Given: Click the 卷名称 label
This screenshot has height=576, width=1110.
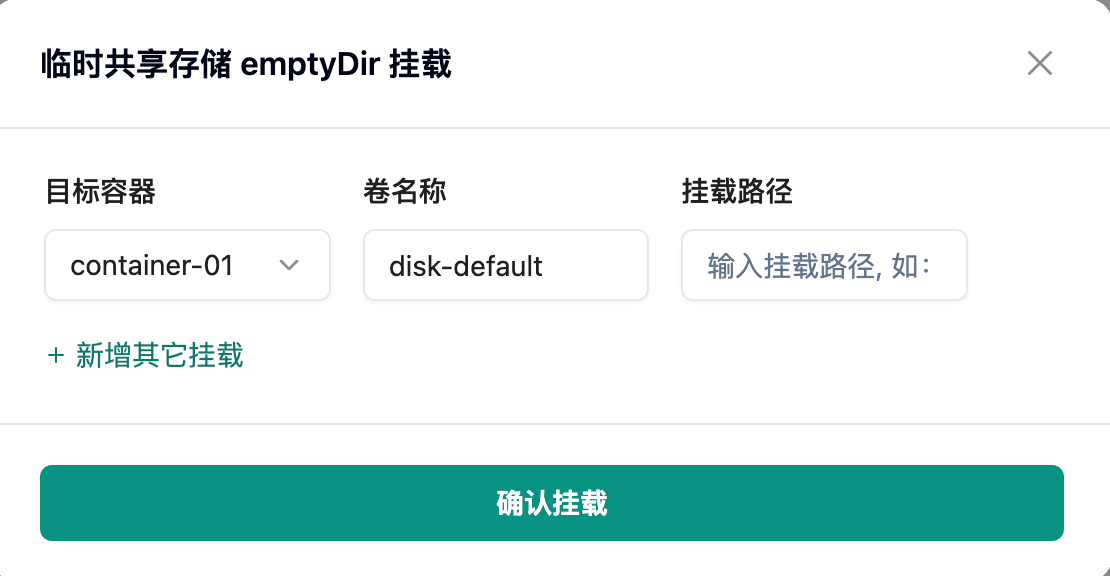Looking at the screenshot, I should click(405, 191).
